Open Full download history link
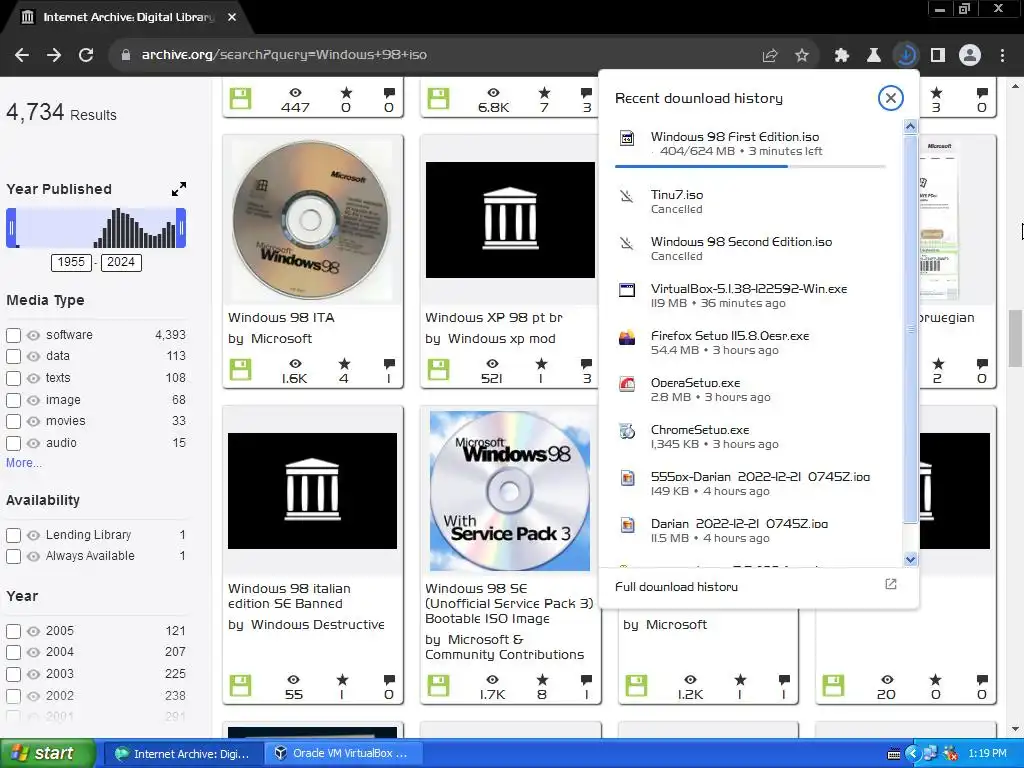This screenshot has height=768, width=1024. point(677,587)
